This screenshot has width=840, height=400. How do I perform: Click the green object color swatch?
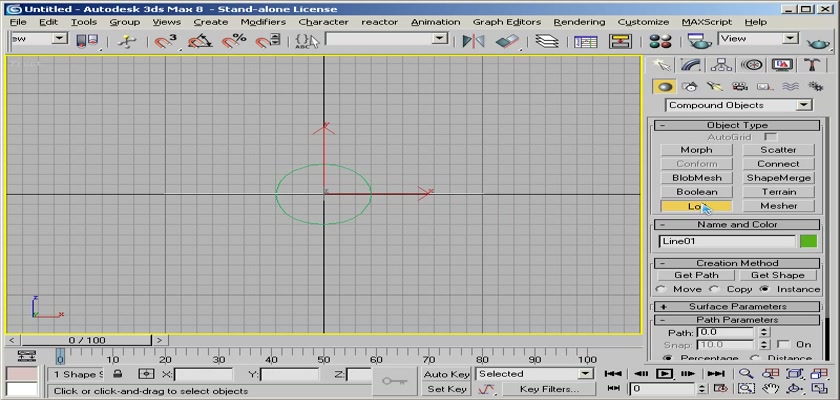point(808,241)
